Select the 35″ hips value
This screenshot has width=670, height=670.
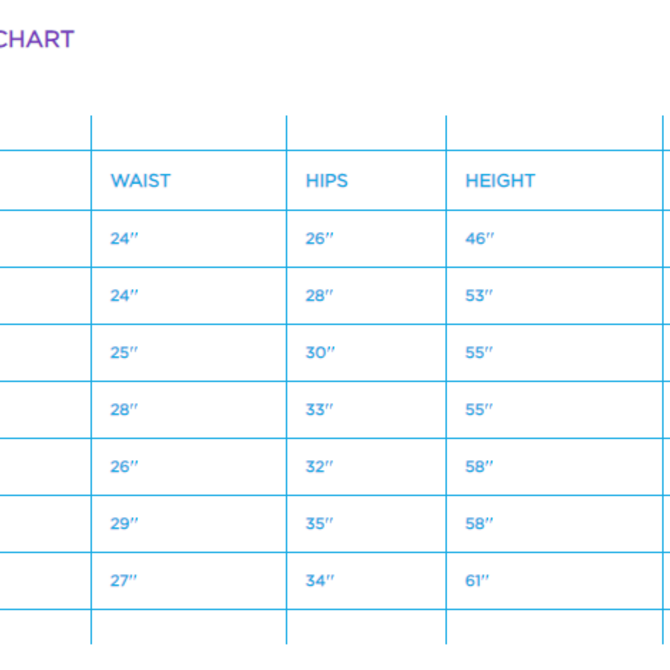pos(320,523)
